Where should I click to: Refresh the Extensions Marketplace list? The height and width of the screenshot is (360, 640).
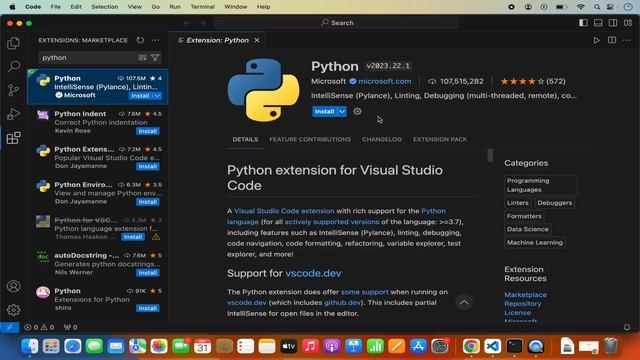pyautogui.click(x=140, y=40)
